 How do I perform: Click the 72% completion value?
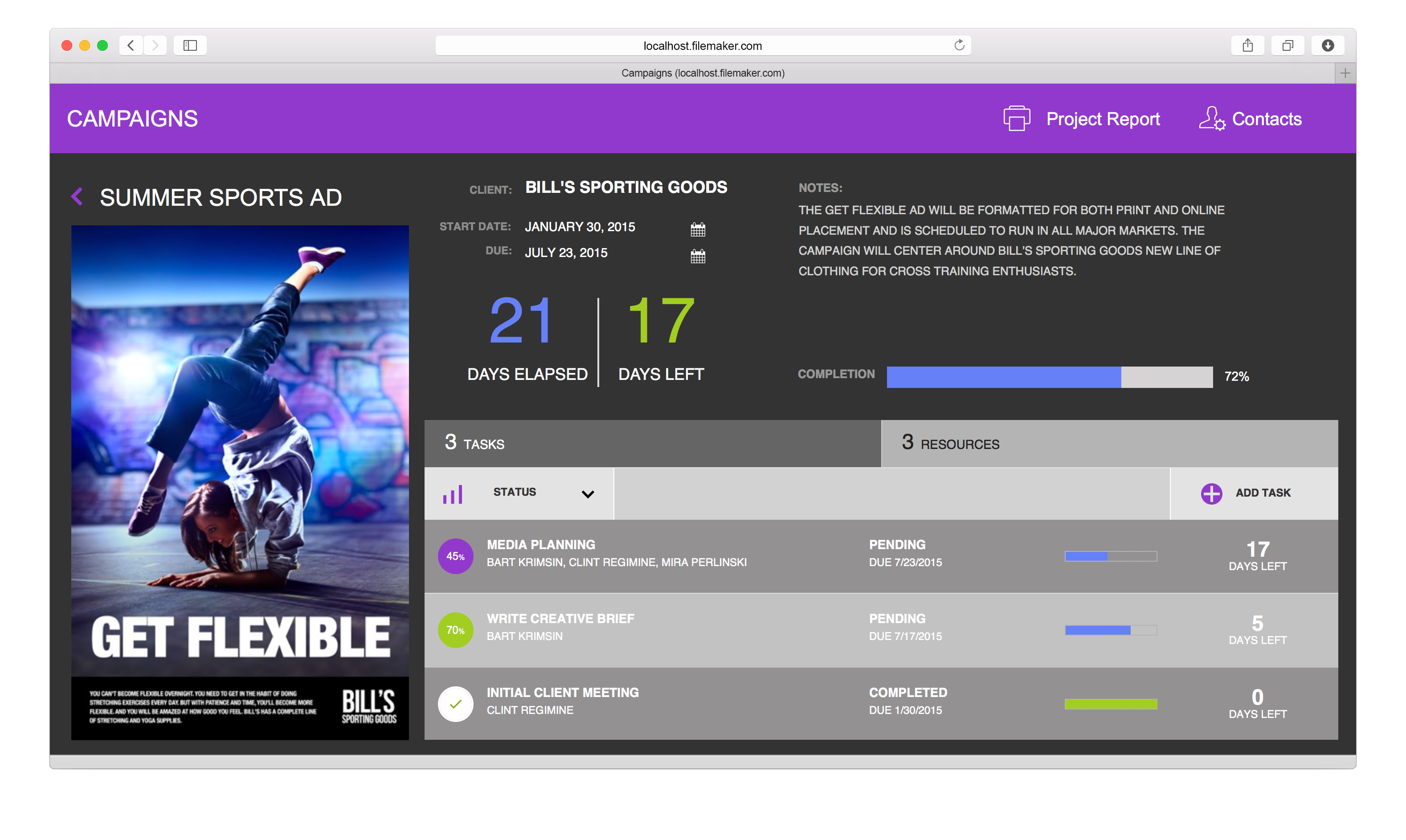pos(1237,377)
